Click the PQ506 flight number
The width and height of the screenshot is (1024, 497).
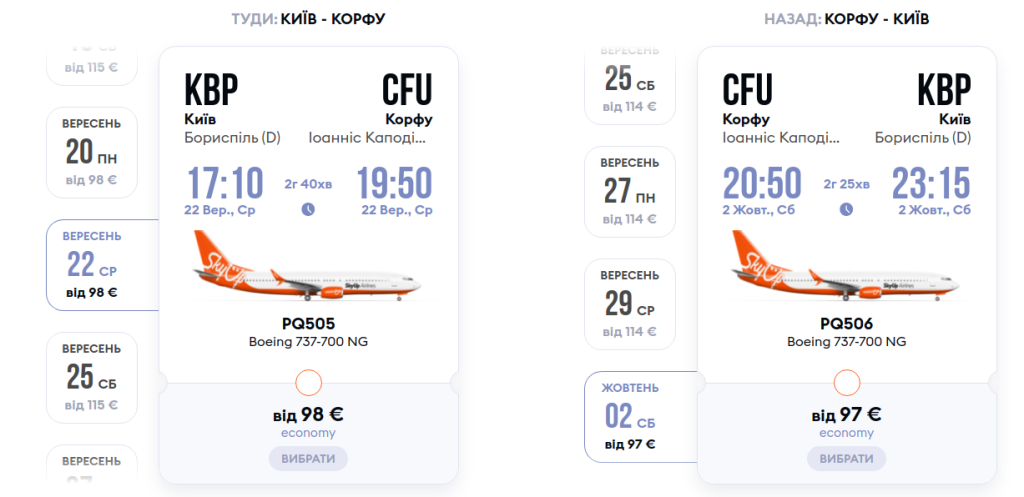846,324
